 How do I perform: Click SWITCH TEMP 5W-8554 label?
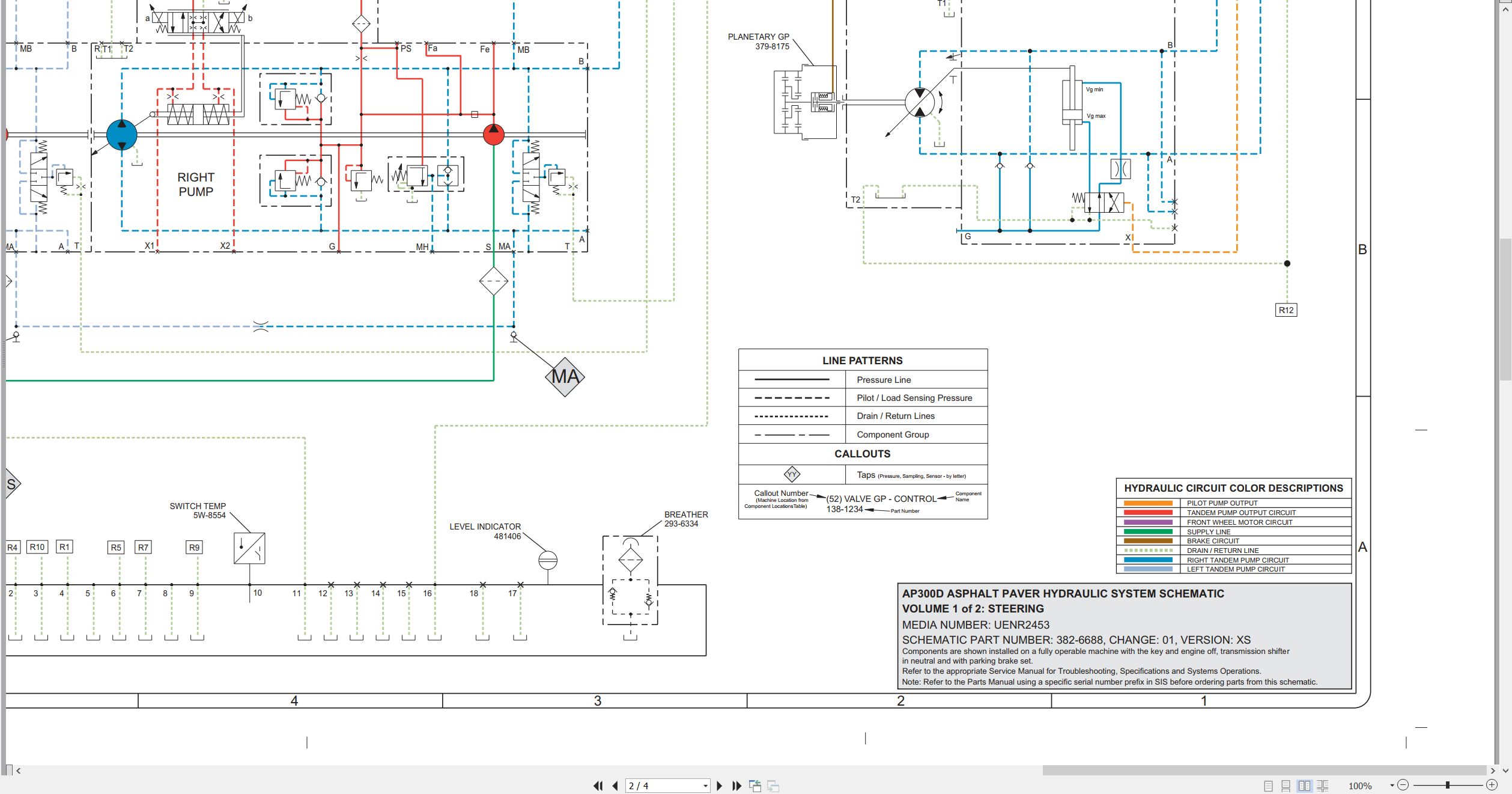pos(198,510)
